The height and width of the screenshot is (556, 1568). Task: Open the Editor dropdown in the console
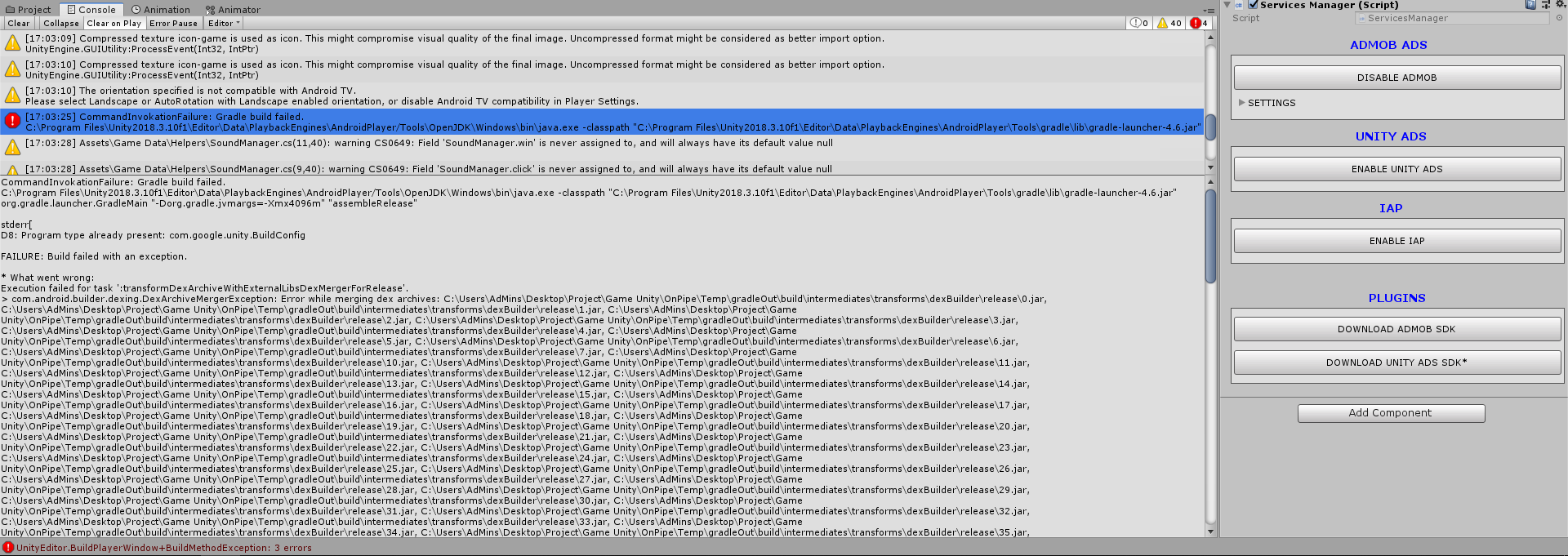point(224,24)
